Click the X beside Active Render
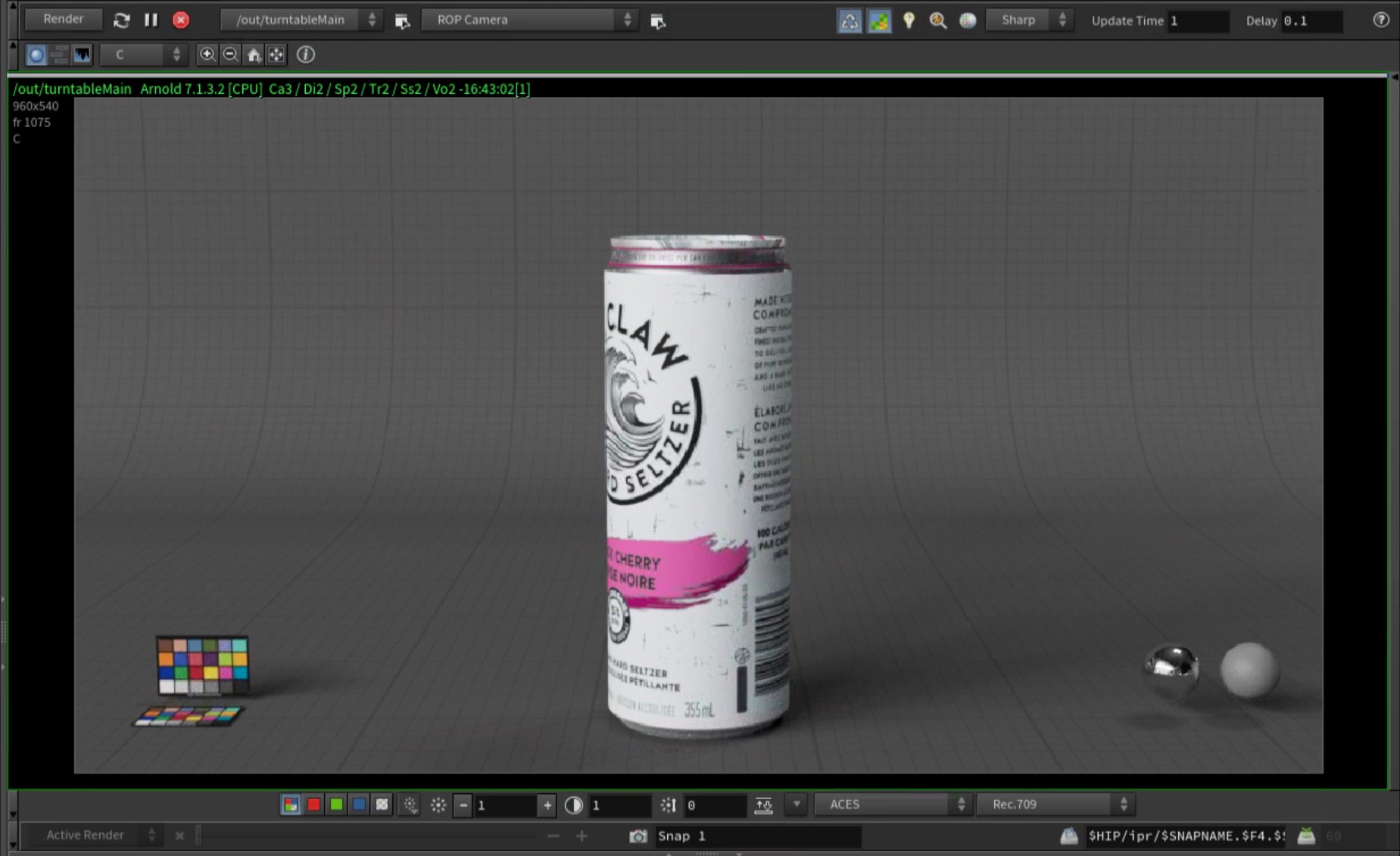 click(179, 836)
